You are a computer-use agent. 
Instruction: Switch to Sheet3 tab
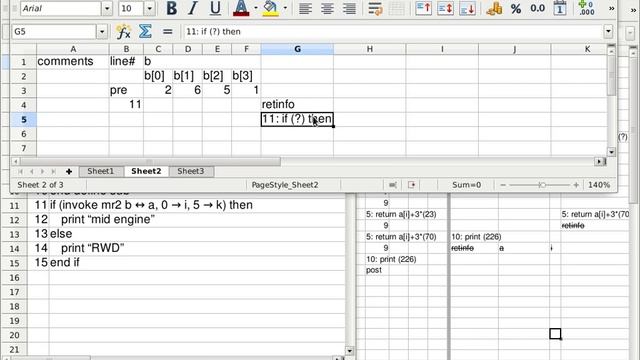[191, 171]
